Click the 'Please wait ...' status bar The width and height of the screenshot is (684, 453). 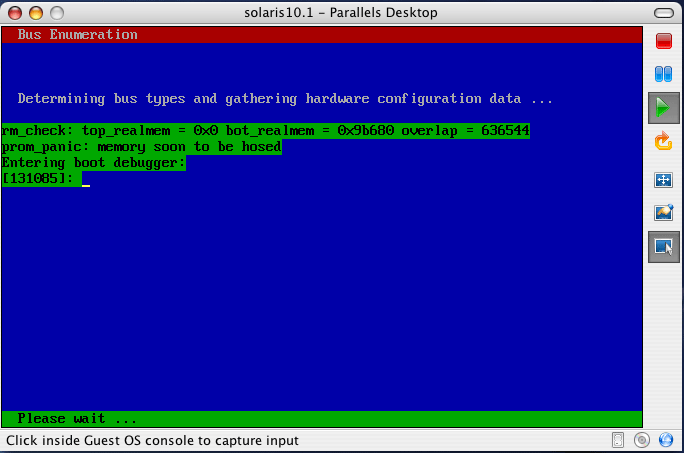[x=322, y=419]
